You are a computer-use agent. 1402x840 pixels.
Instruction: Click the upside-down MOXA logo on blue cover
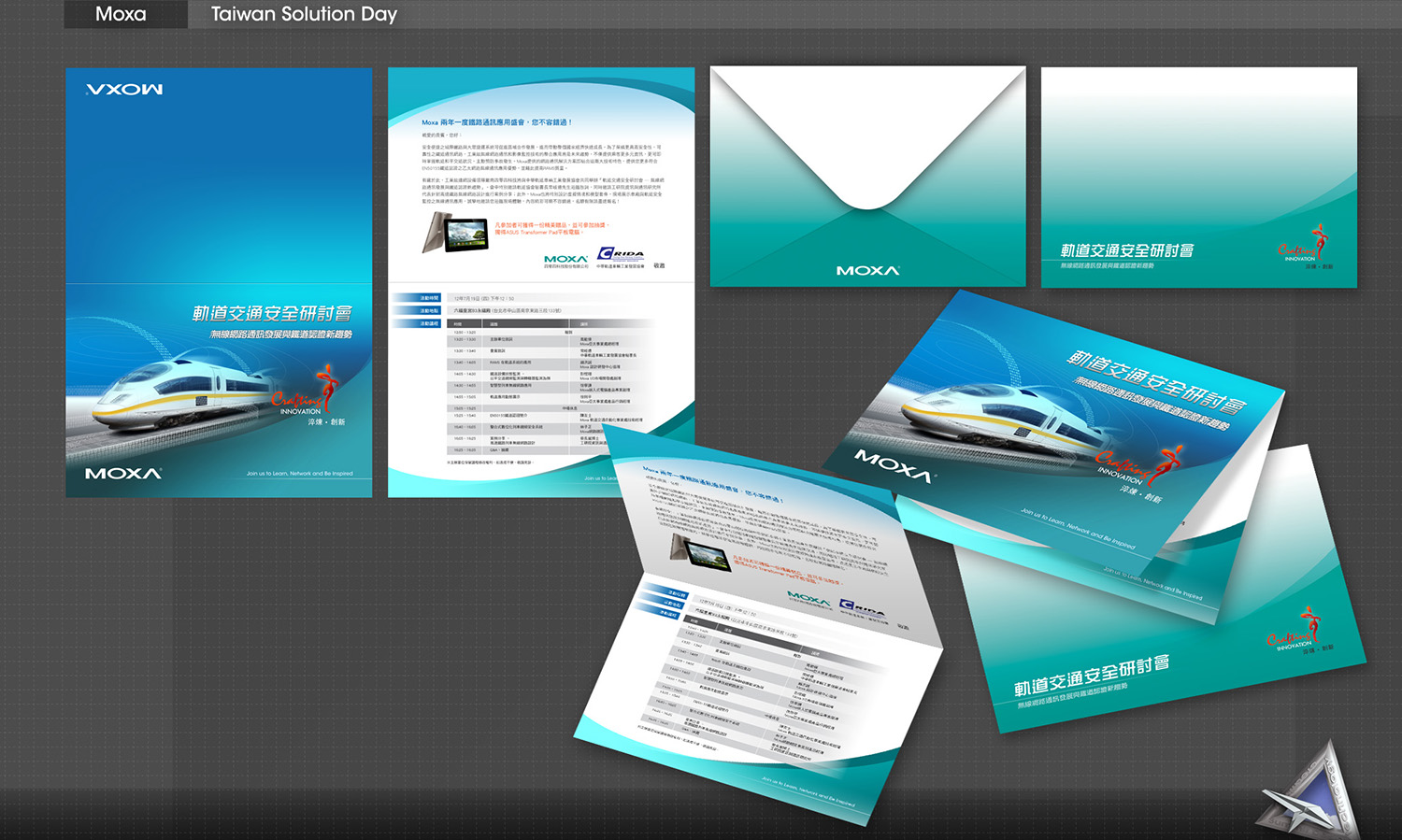pyautogui.click(x=124, y=90)
